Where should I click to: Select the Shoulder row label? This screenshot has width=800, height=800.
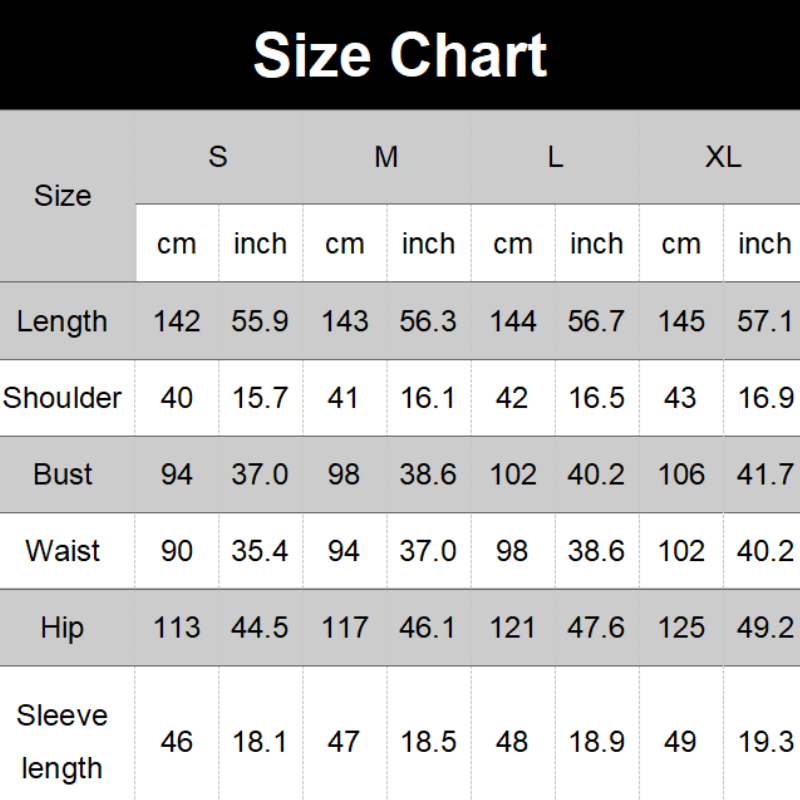click(63, 397)
